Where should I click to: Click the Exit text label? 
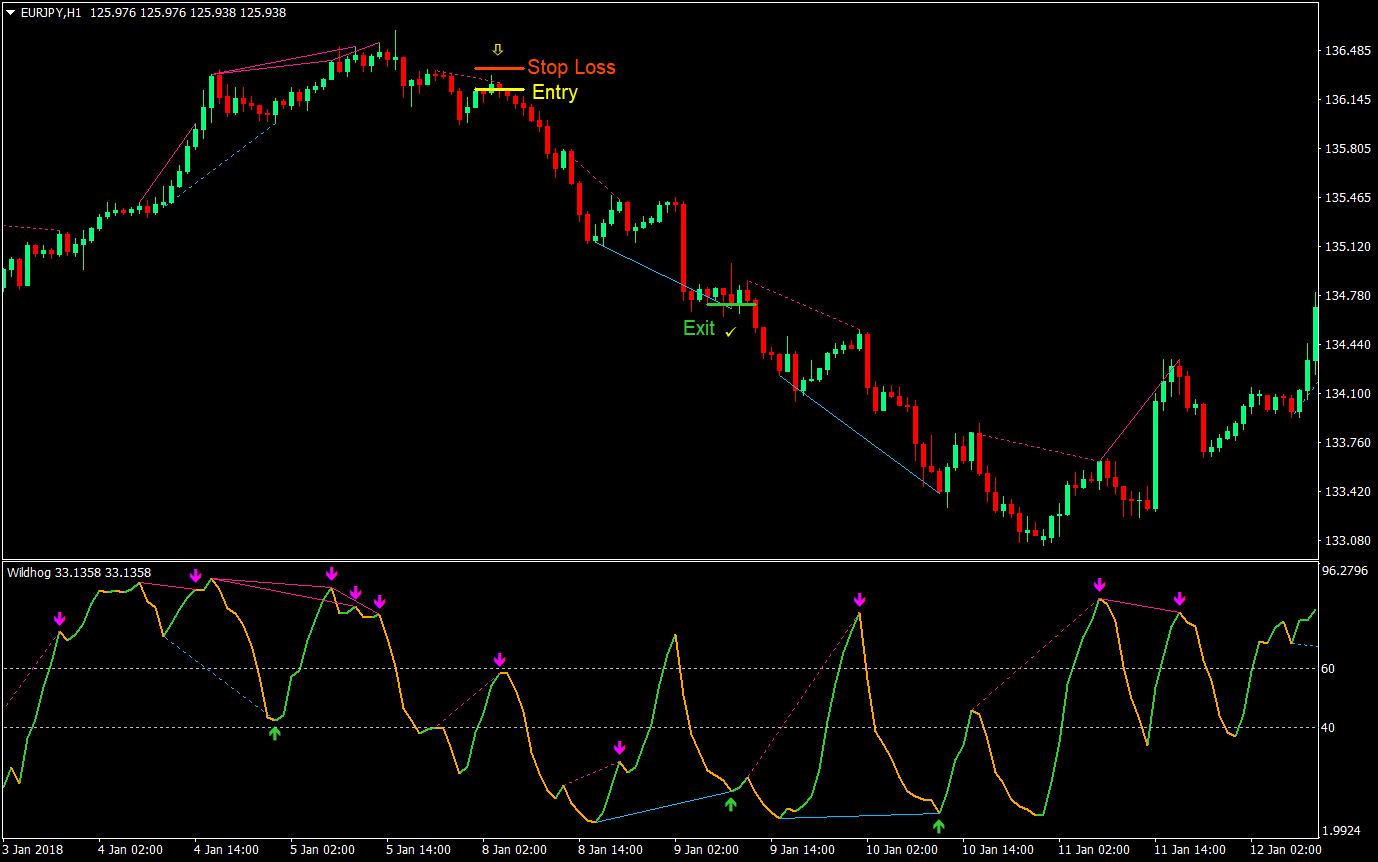point(698,329)
